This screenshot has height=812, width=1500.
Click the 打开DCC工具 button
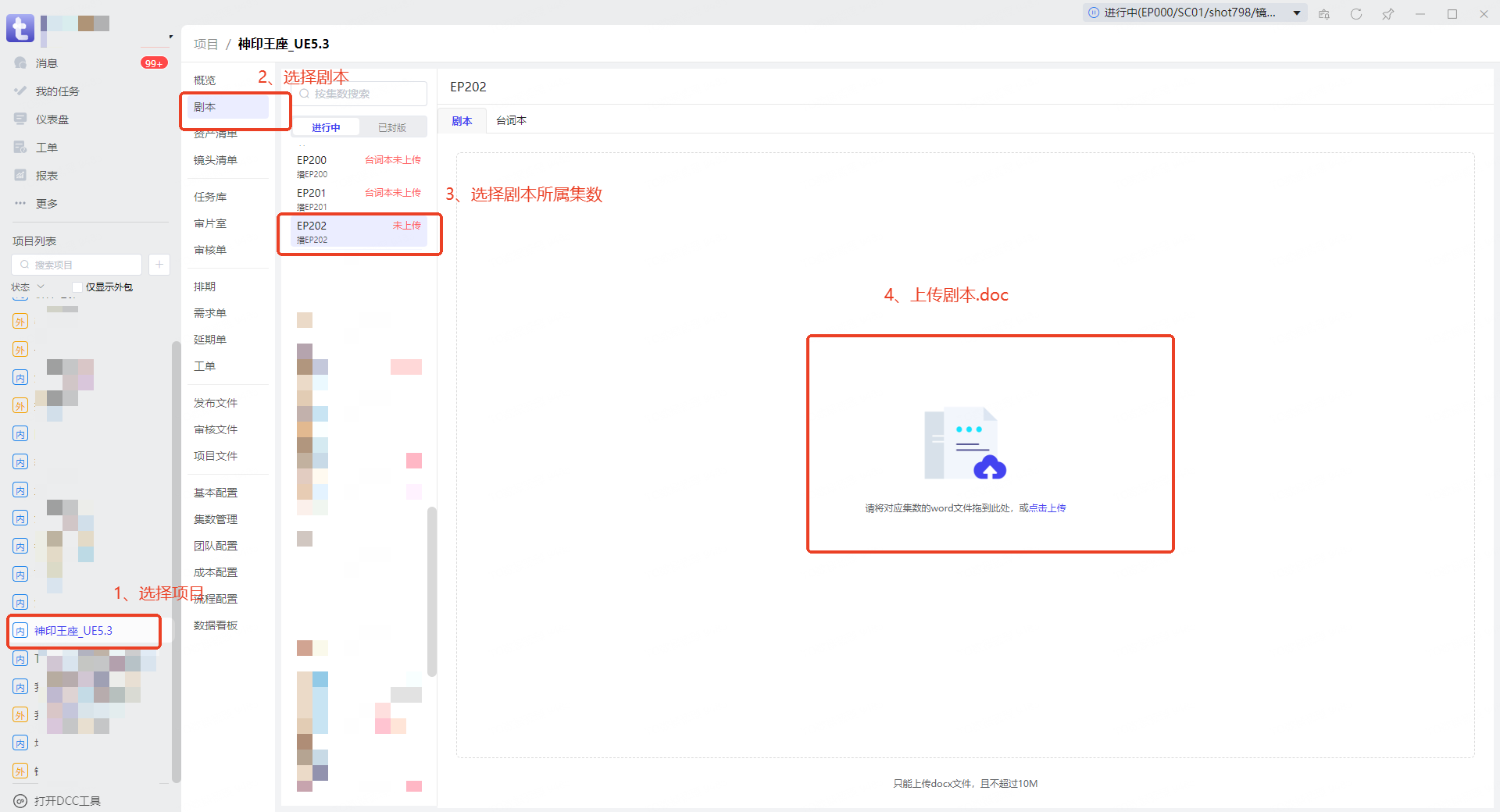(57, 801)
